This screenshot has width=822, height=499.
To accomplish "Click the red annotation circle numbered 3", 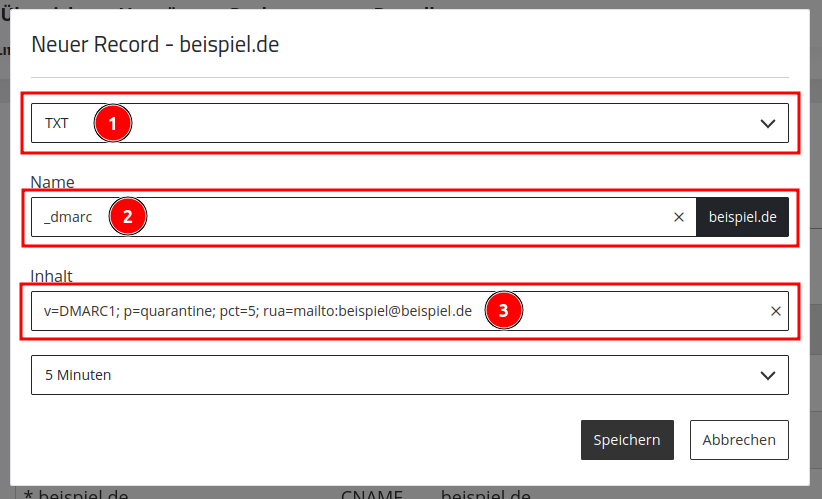I will pos(504,310).
